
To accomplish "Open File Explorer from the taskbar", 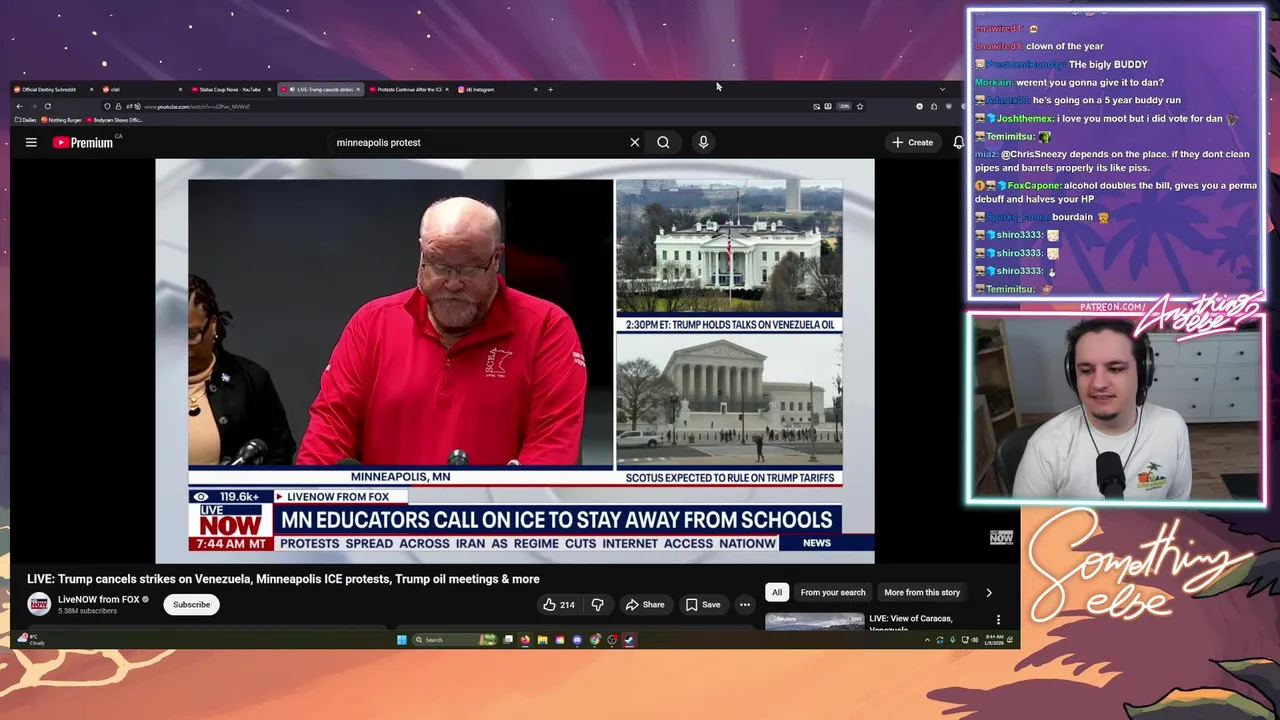I will tap(542, 640).
